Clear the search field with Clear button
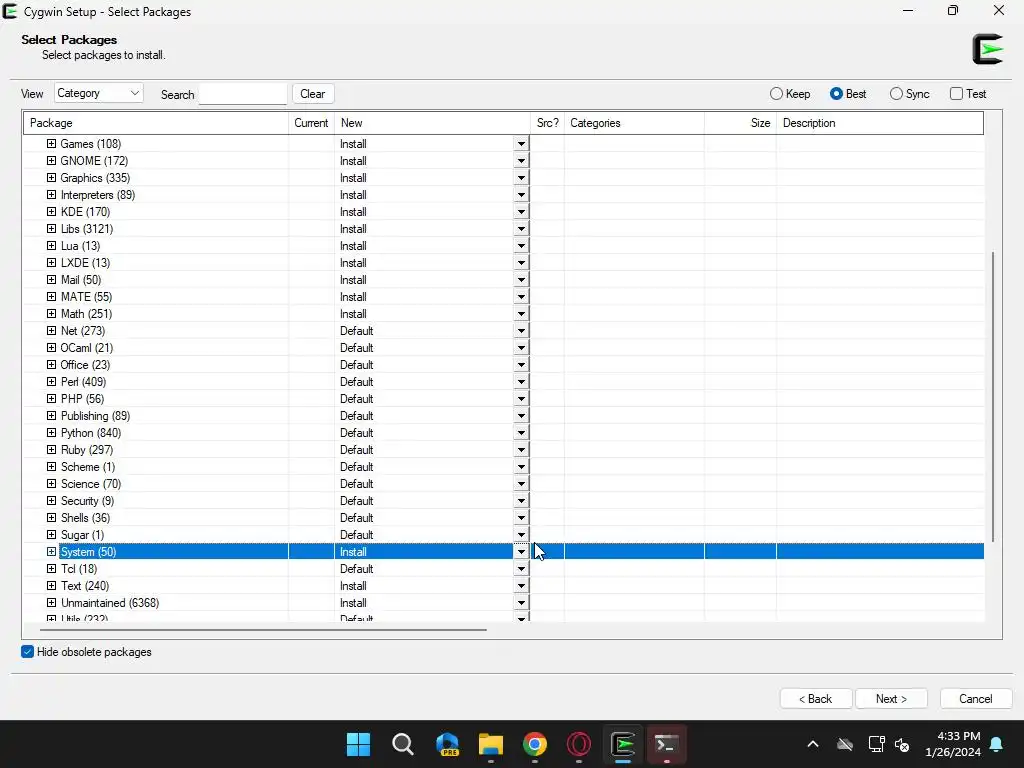Viewport: 1024px width, 768px height. (313, 93)
